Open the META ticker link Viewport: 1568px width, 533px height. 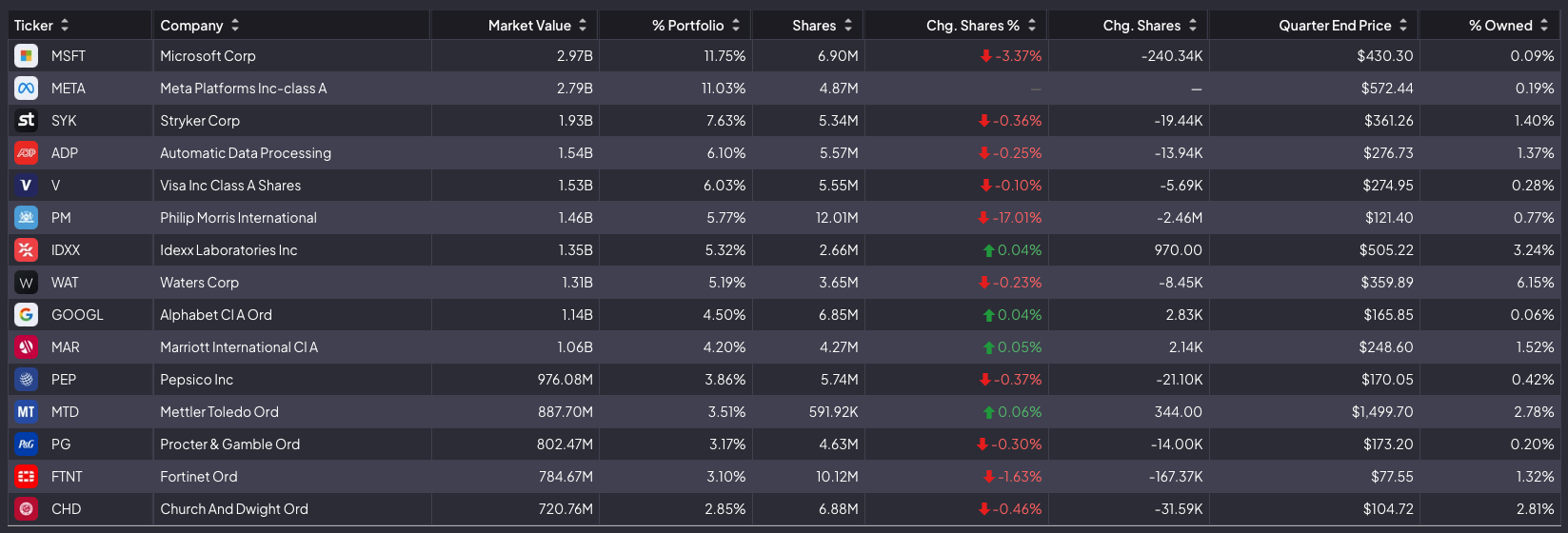[69, 89]
